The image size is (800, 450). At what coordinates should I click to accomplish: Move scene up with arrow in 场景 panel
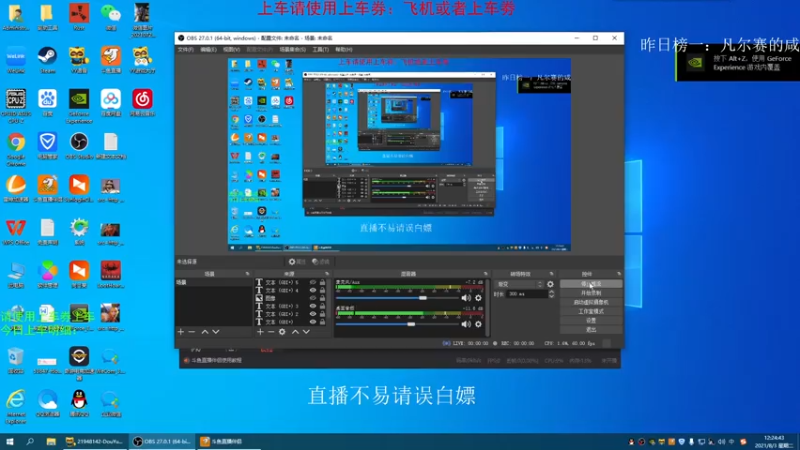[x=205, y=332]
